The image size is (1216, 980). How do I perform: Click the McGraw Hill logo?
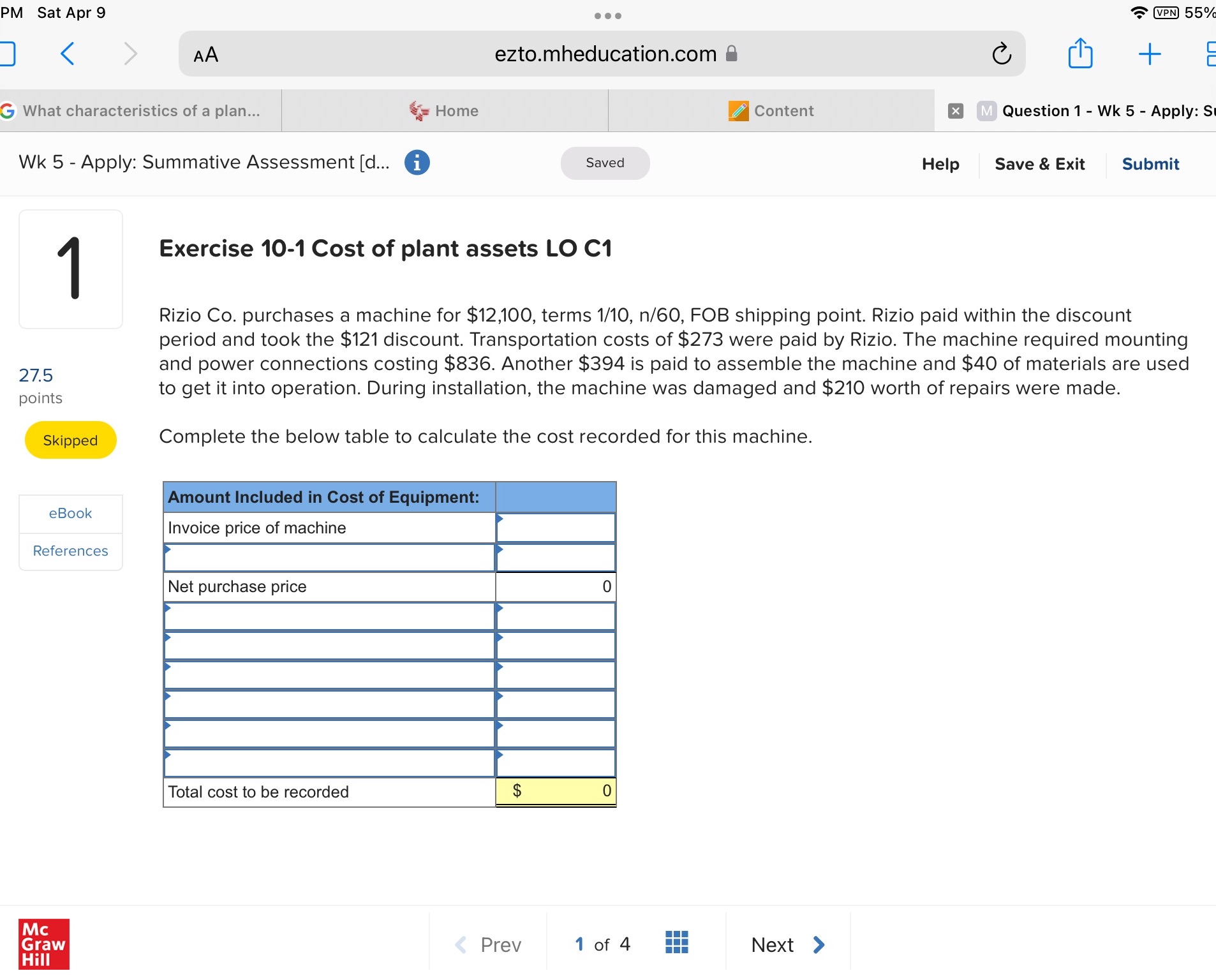coord(44,944)
